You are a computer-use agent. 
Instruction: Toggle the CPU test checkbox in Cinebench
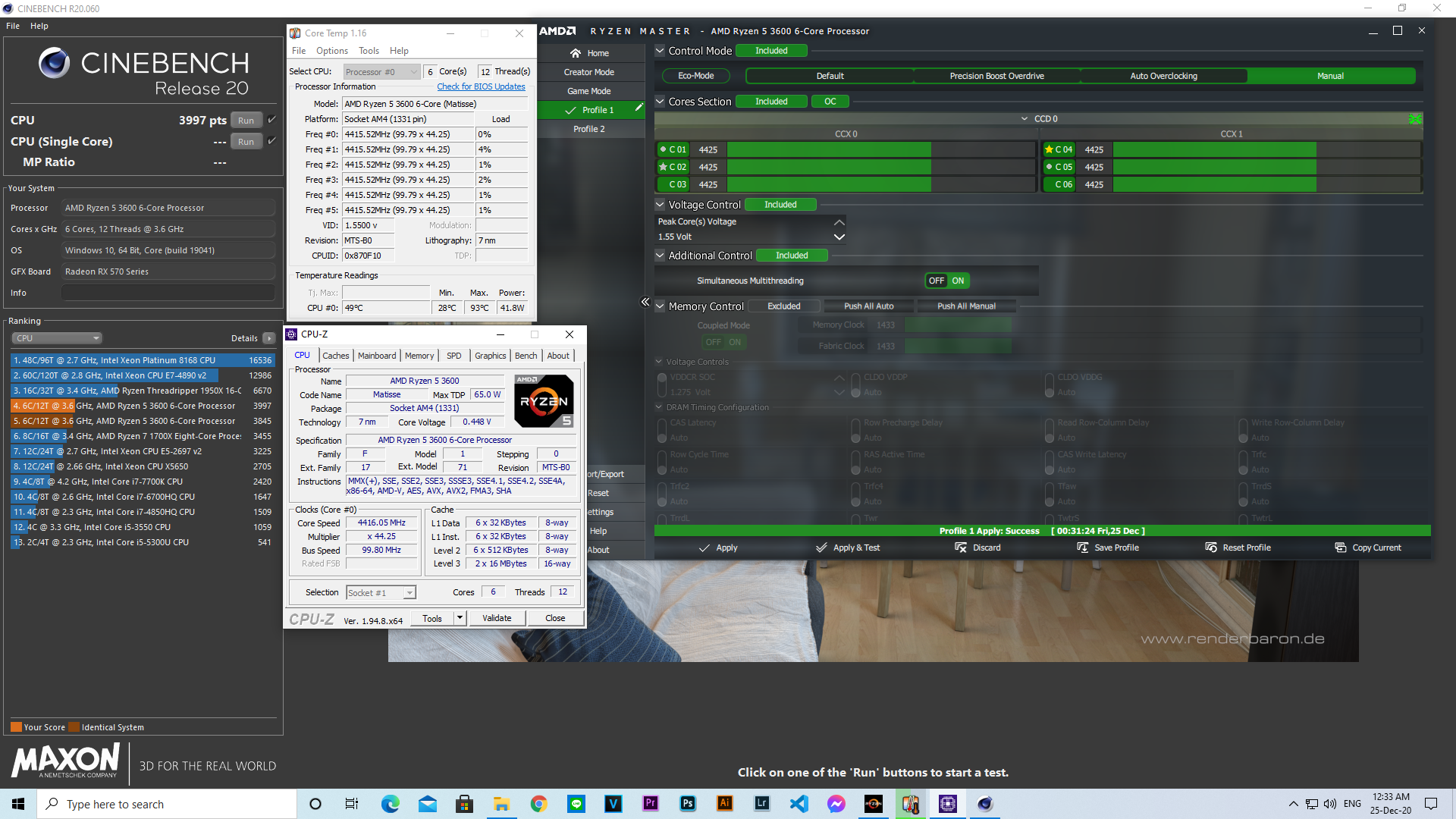271,120
